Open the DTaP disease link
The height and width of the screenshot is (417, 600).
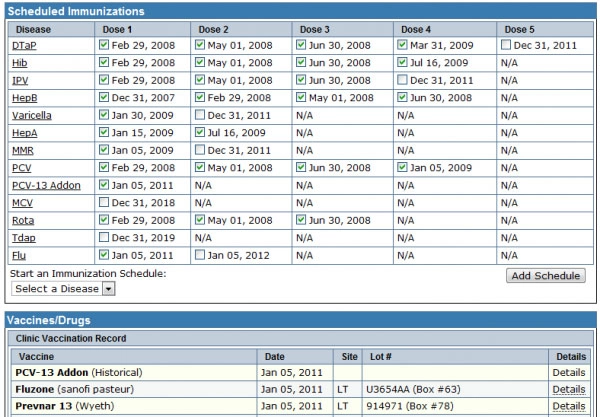point(24,46)
